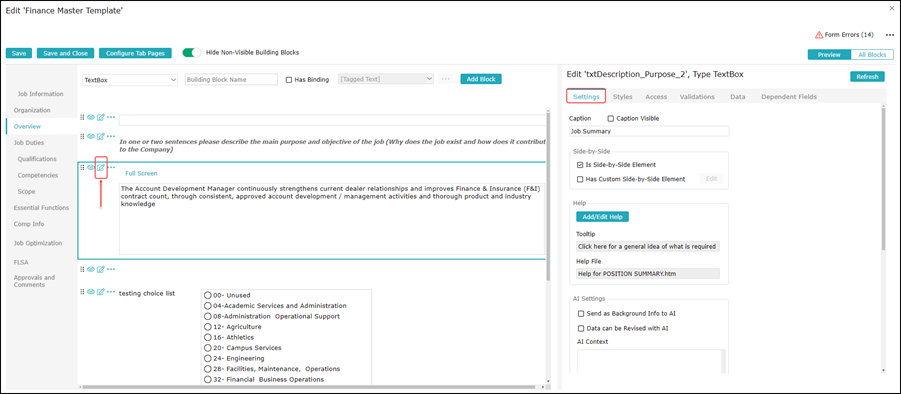Switch to the Dependent Fields tab

coord(789,96)
